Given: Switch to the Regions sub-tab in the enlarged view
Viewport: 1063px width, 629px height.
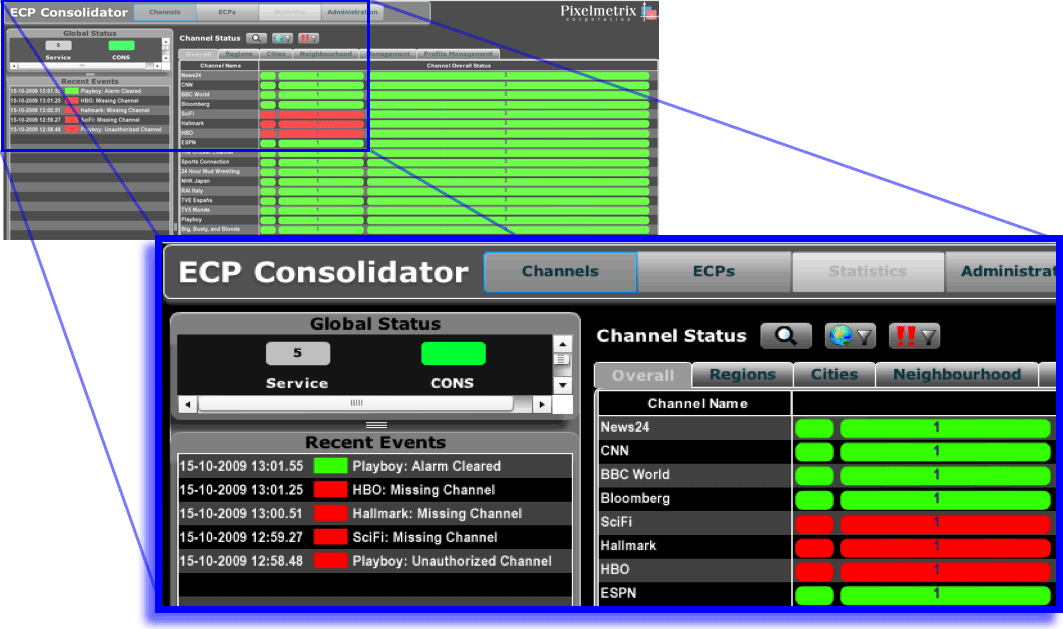Looking at the screenshot, I should click(x=742, y=375).
